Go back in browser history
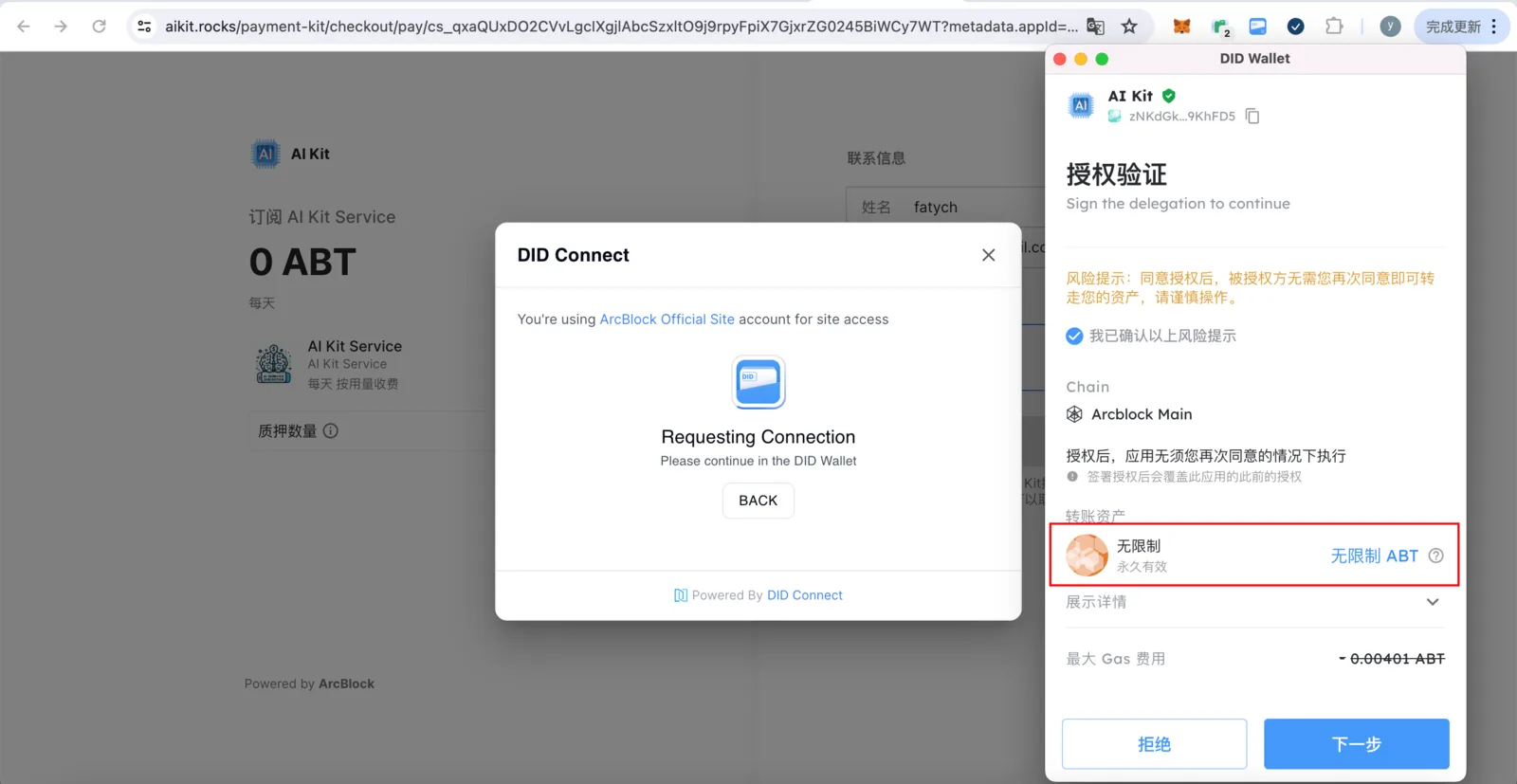 click(x=24, y=27)
